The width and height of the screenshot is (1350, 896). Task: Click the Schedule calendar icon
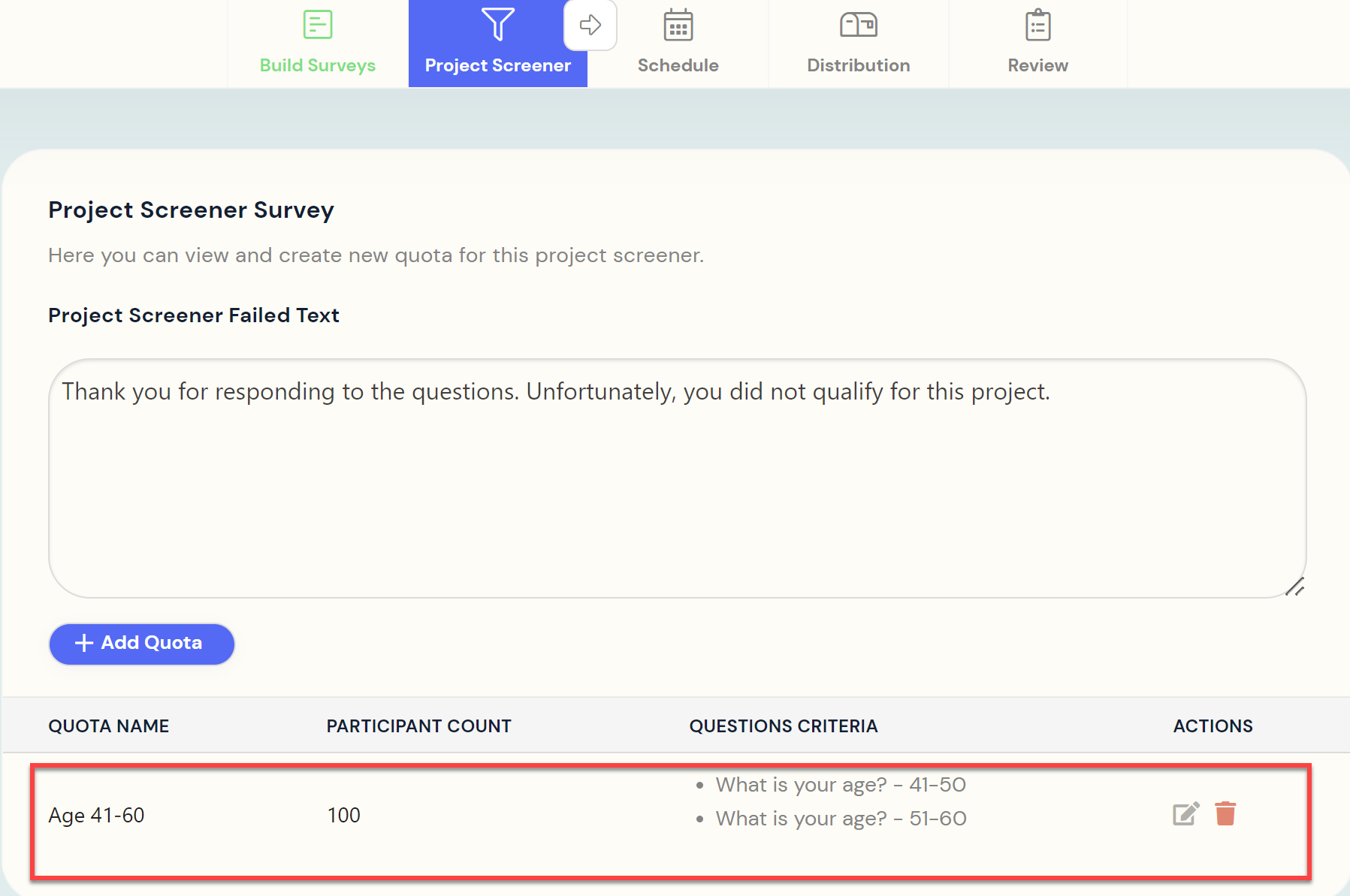[x=678, y=26]
